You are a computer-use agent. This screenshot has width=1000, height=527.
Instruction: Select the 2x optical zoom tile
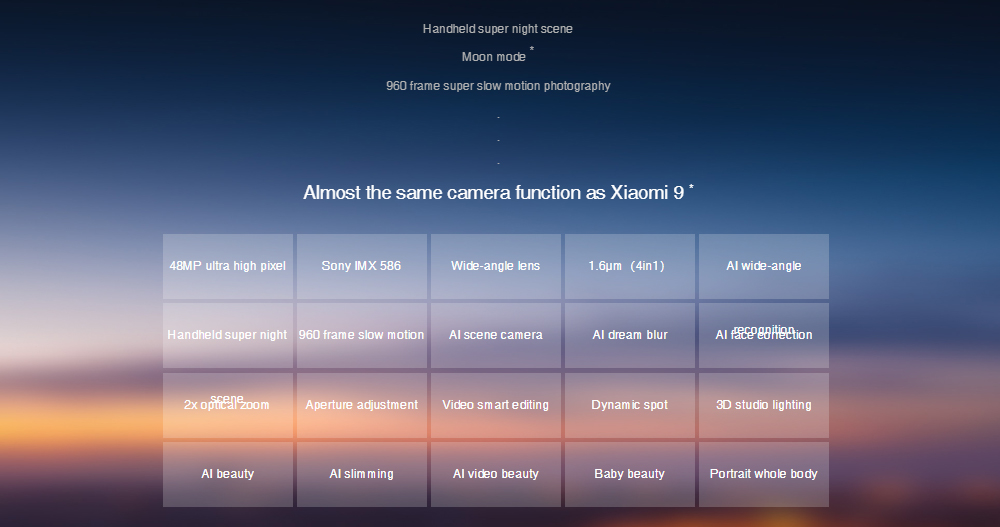[228, 405]
